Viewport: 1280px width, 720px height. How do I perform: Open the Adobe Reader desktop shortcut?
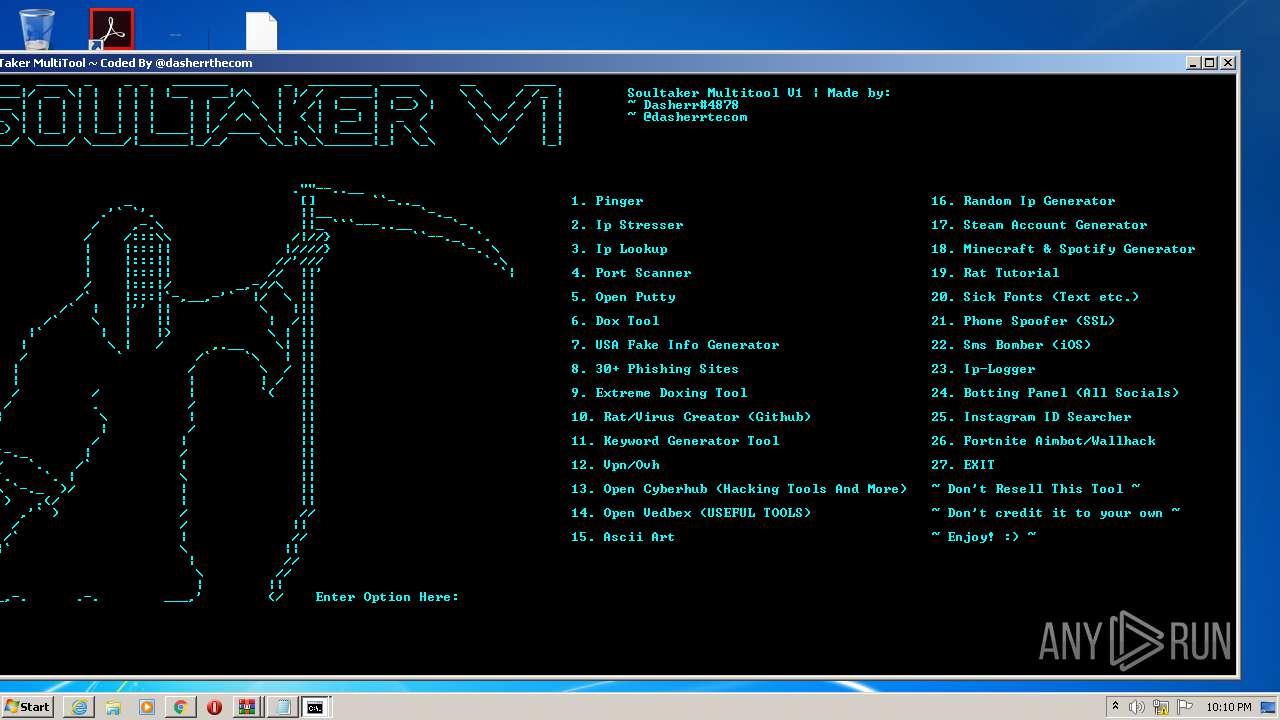(111, 29)
